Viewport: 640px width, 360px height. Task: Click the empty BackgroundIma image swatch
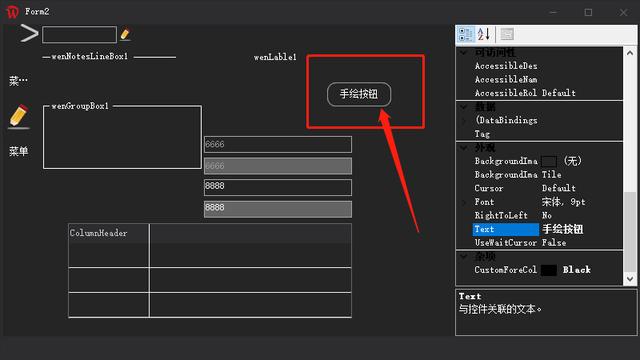[x=549, y=161]
